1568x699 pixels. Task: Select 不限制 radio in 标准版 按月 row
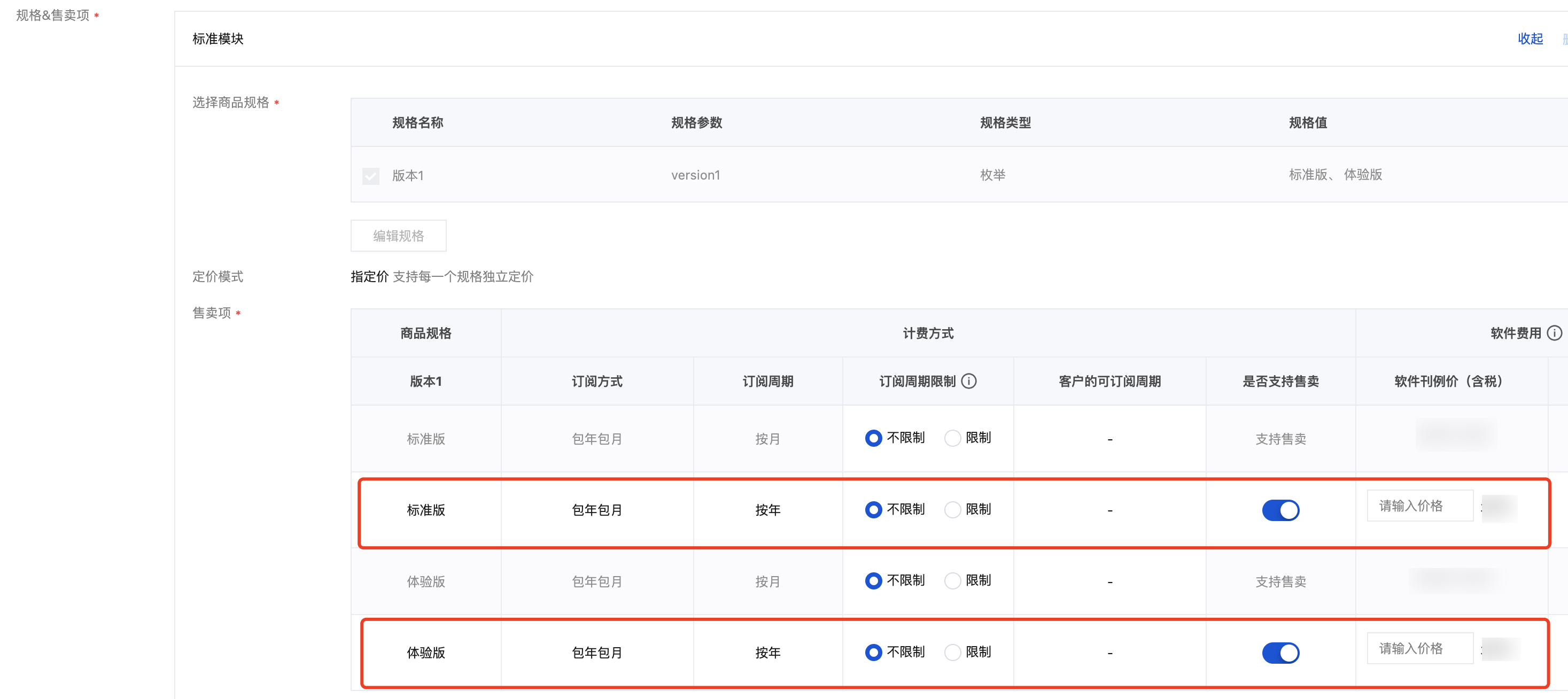coord(873,438)
